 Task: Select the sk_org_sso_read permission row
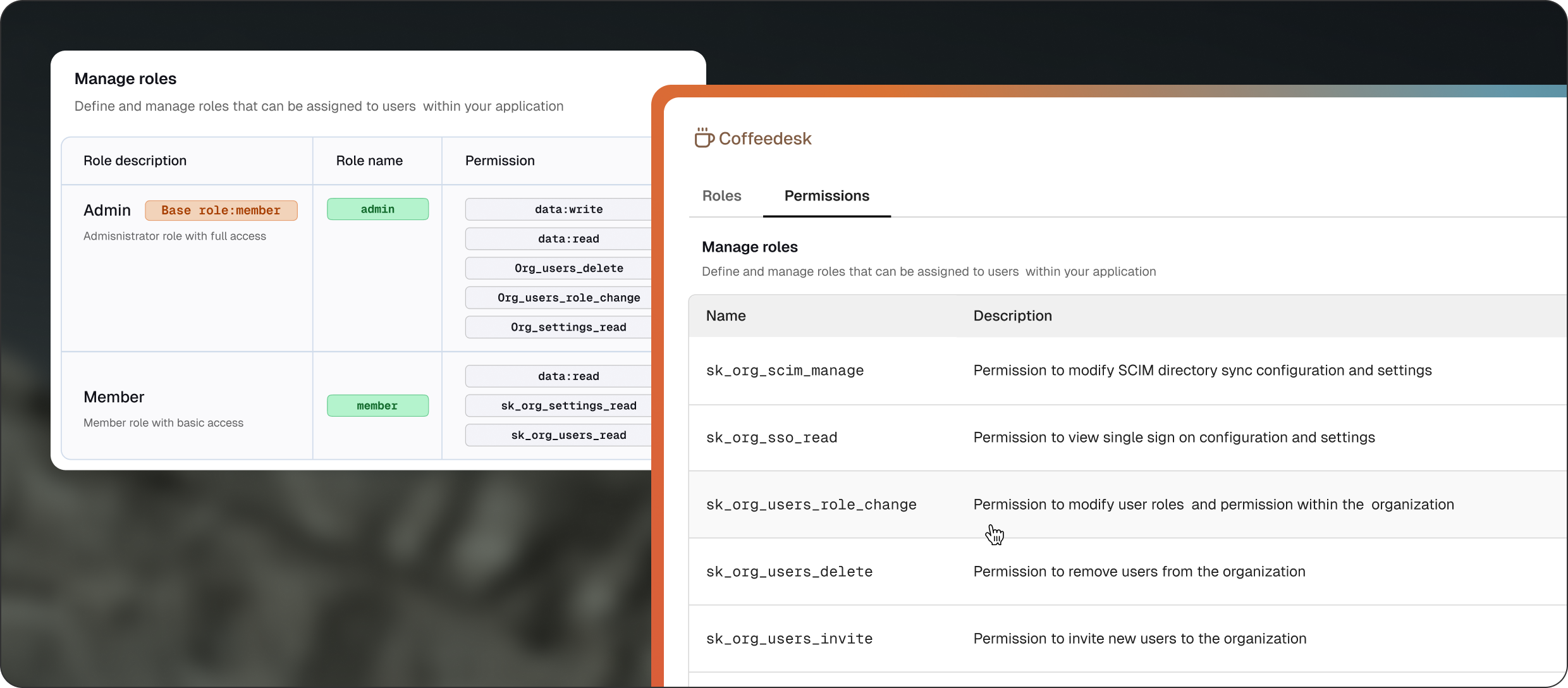771,438
